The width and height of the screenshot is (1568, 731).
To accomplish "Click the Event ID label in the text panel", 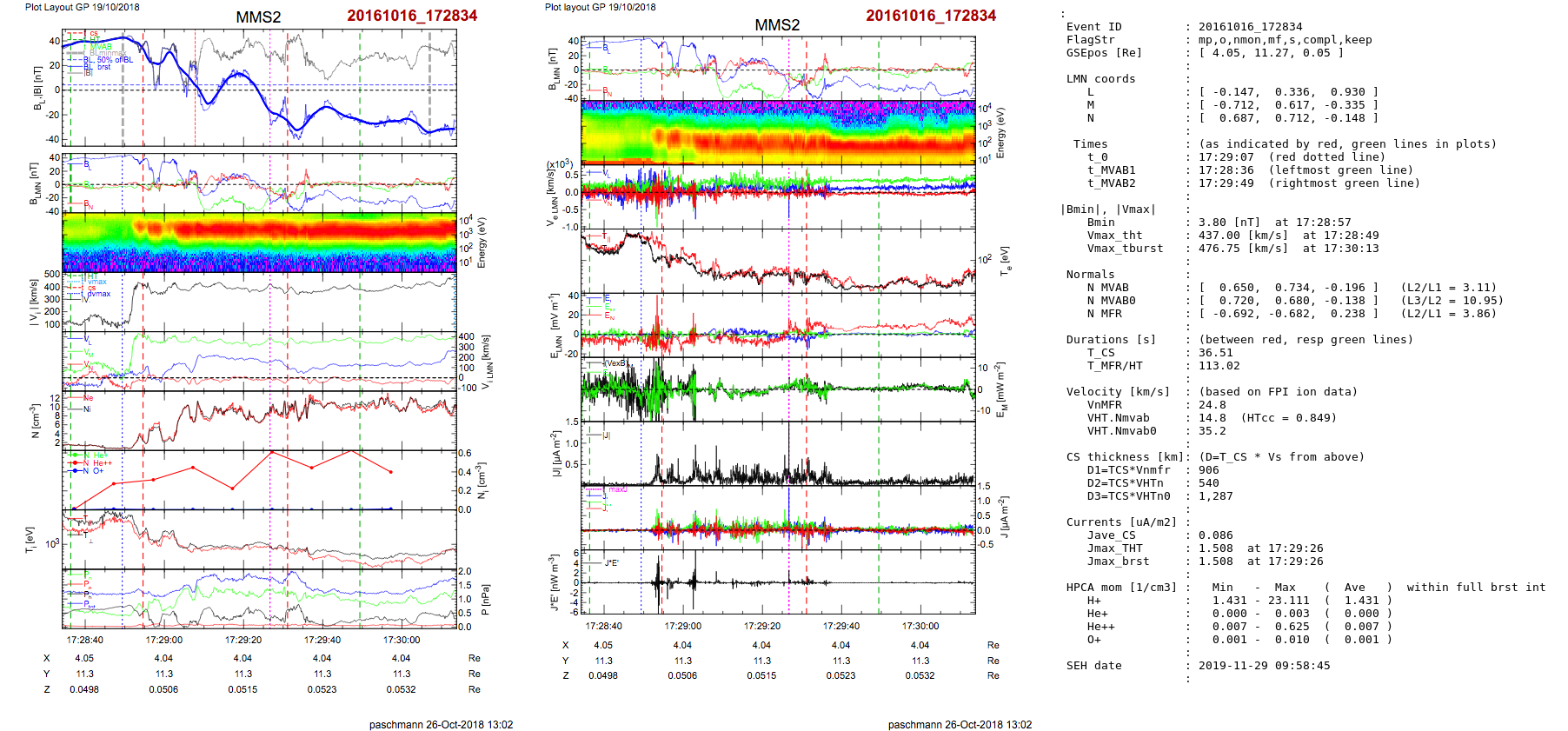I will tap(1093, 27).
